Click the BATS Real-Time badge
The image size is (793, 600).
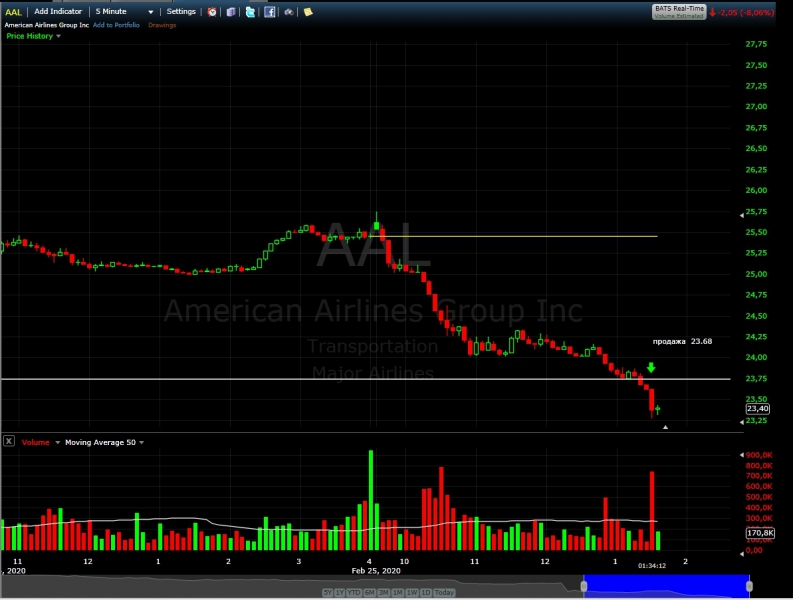(679, 12)
